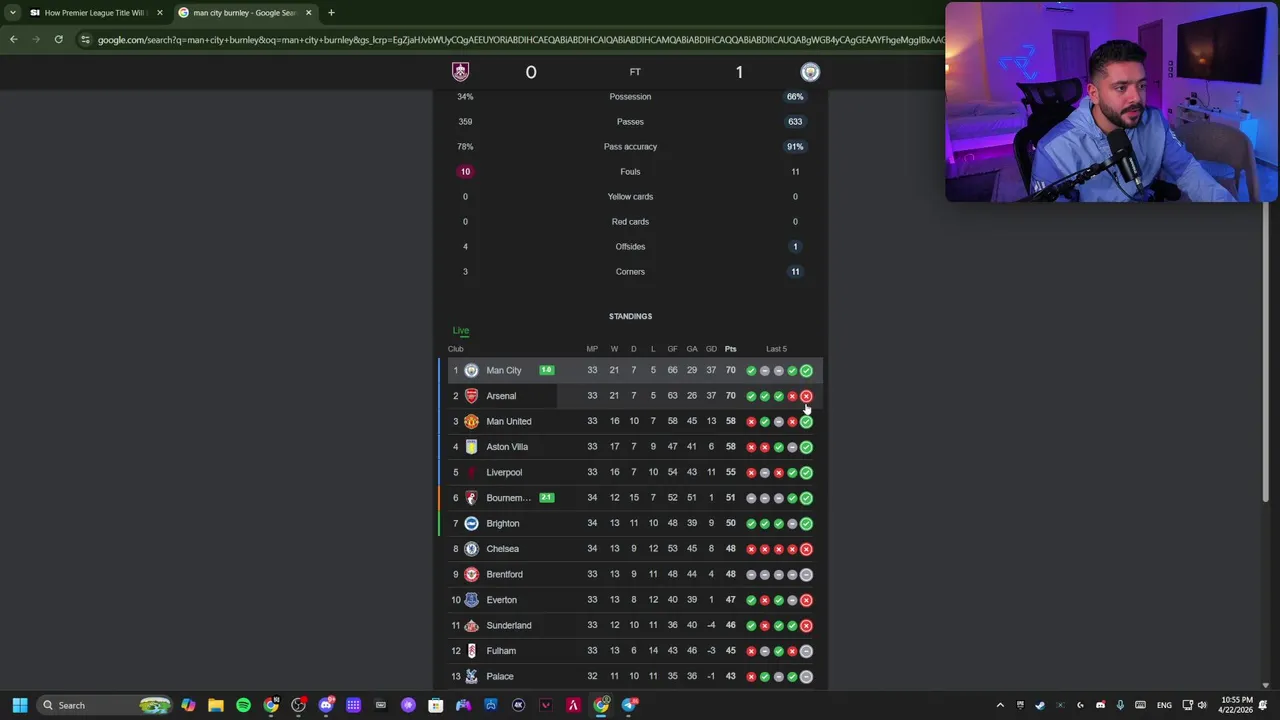Click the Chelsea club logo in standings
Image resolution: width=1280 pixels, height=720 pixels.
(x=471, y=549)
